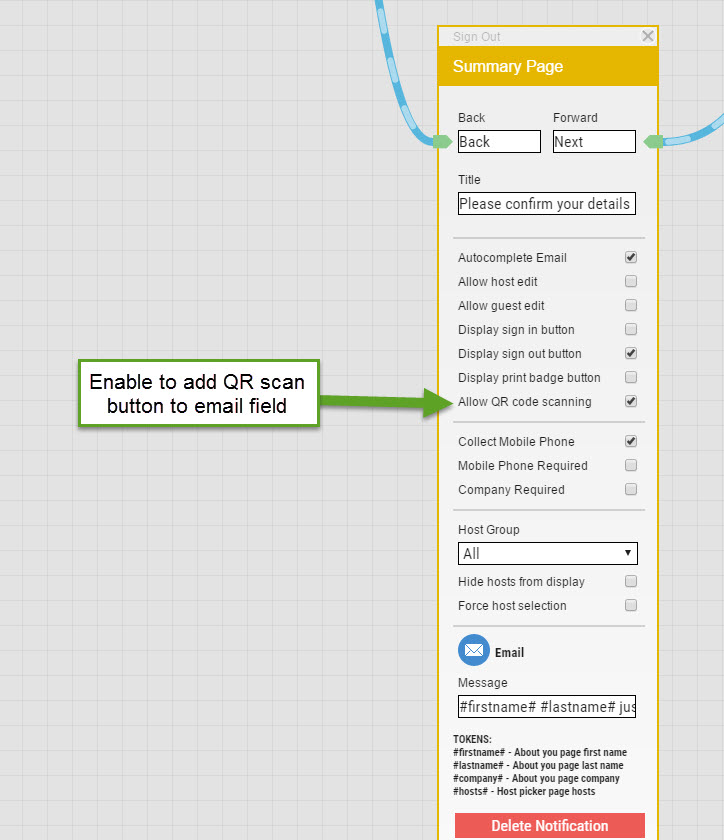Image resolution: width=724 pixels, height=840 pixels.
Task: Open the Host Group dropdown
Action: click(x=547, y=554)
